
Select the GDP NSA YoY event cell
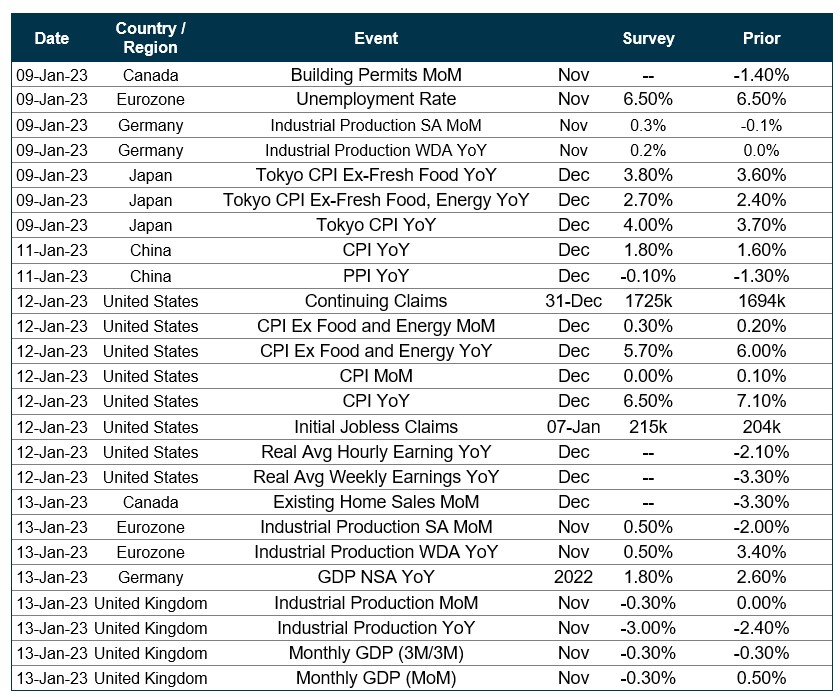click(x=376, y=577)
